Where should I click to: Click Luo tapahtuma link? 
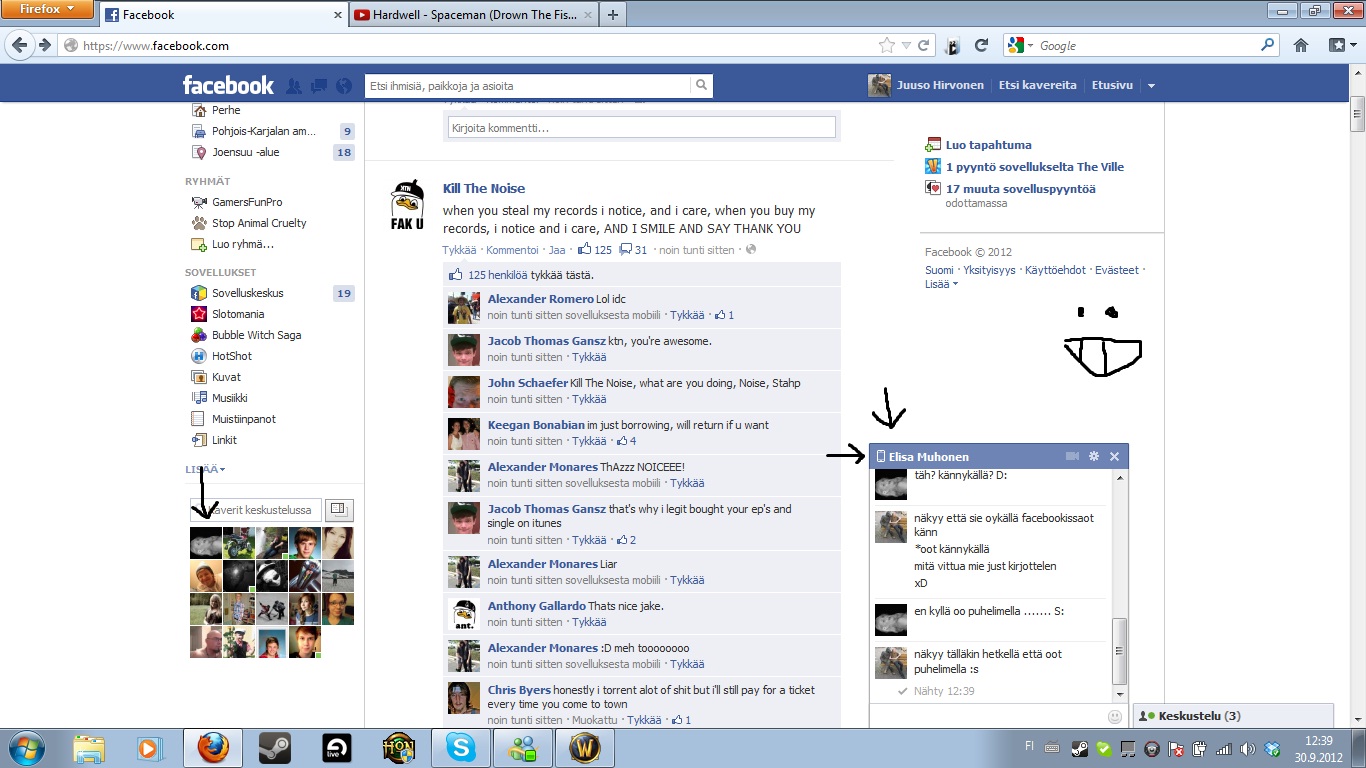(x=988, y=145)
